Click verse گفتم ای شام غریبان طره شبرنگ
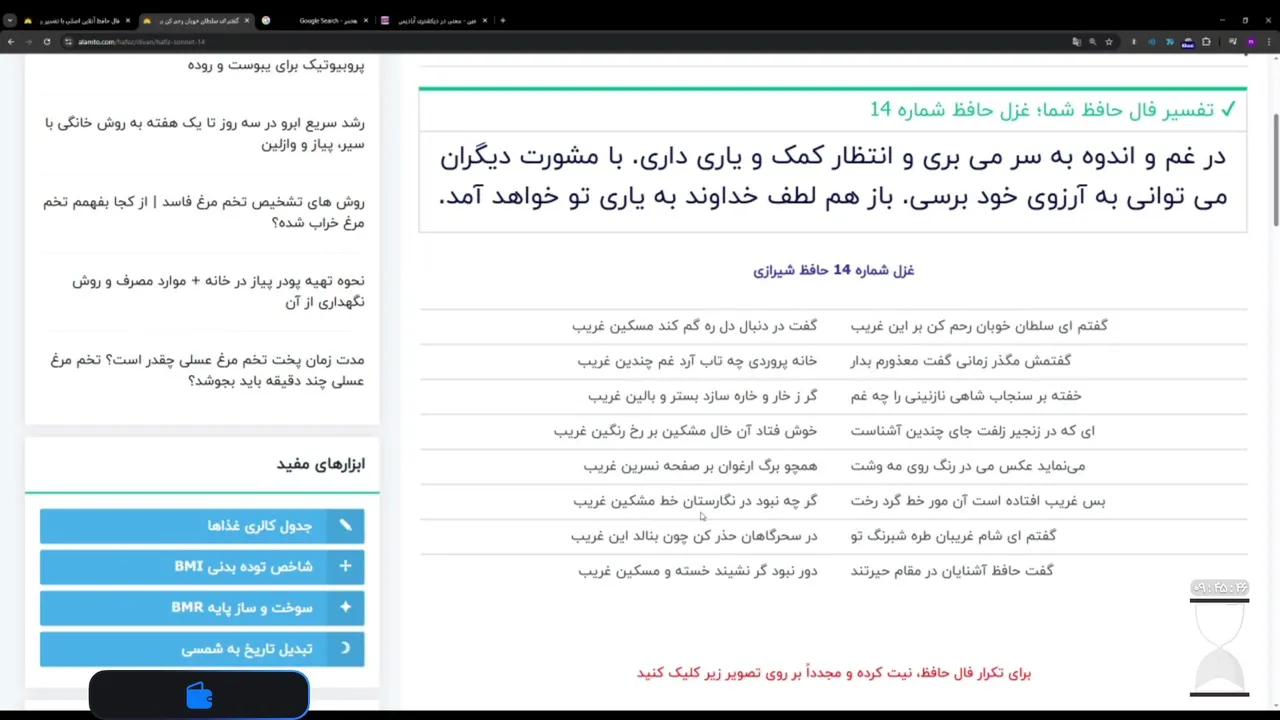Viewport: 1280px width, 720px height. click(x=953, y=536)
